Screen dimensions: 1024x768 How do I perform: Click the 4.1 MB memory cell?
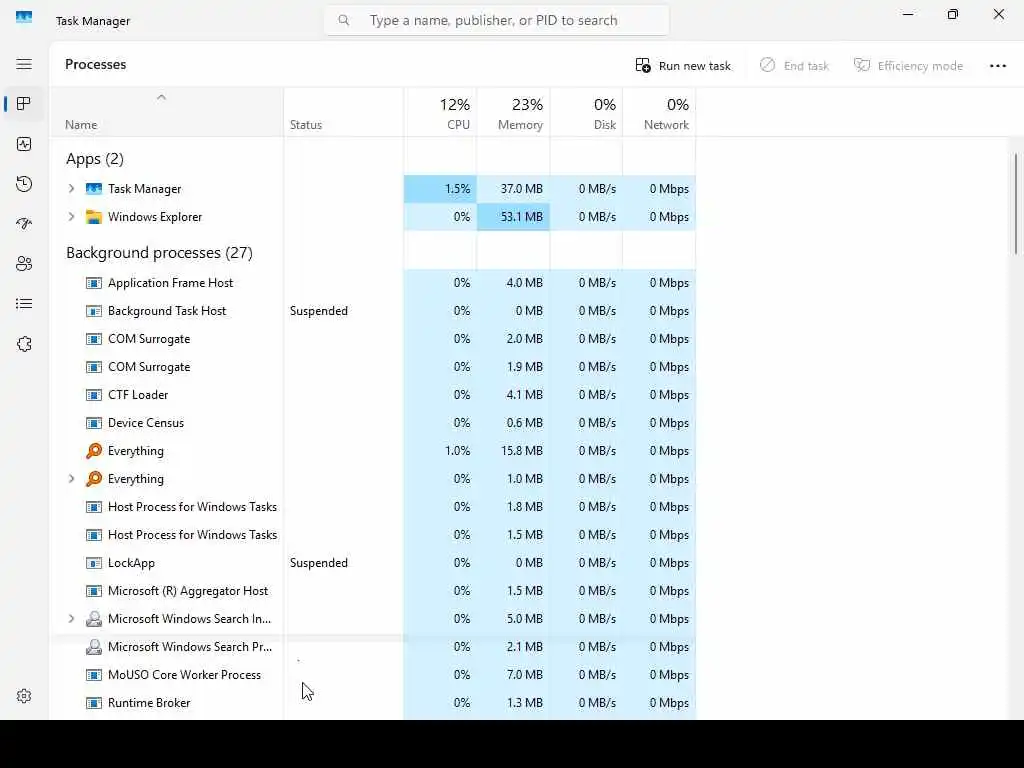(513, 395)
